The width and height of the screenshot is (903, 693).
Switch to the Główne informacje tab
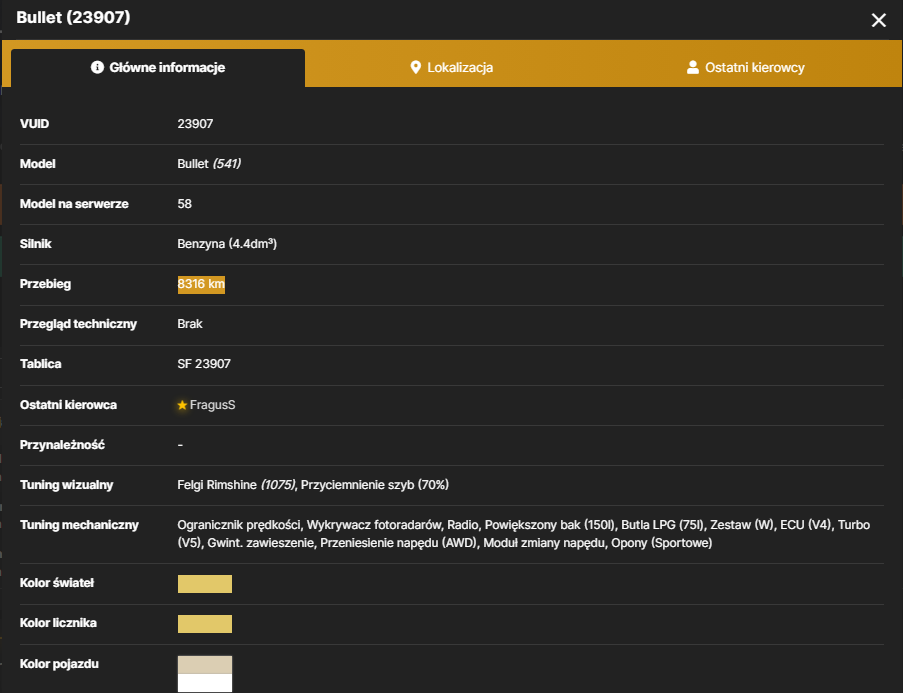(x=158, y=67)
